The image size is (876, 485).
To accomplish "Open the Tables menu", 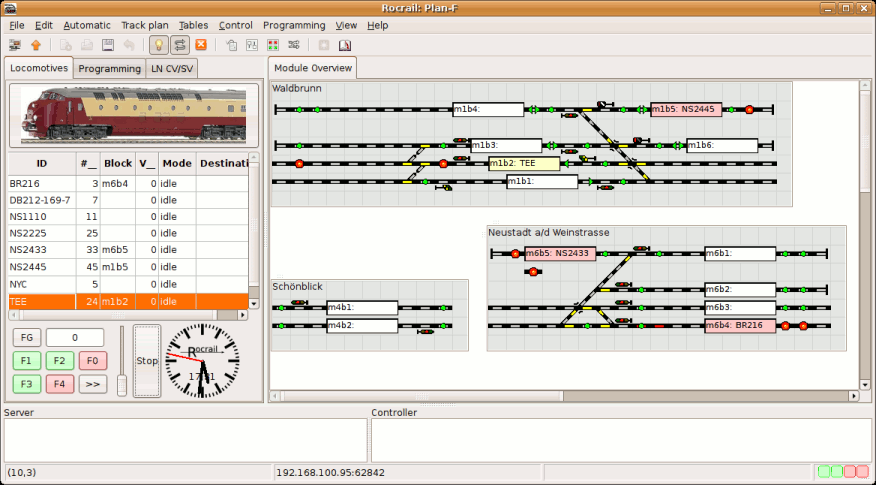I will [194, 25].
